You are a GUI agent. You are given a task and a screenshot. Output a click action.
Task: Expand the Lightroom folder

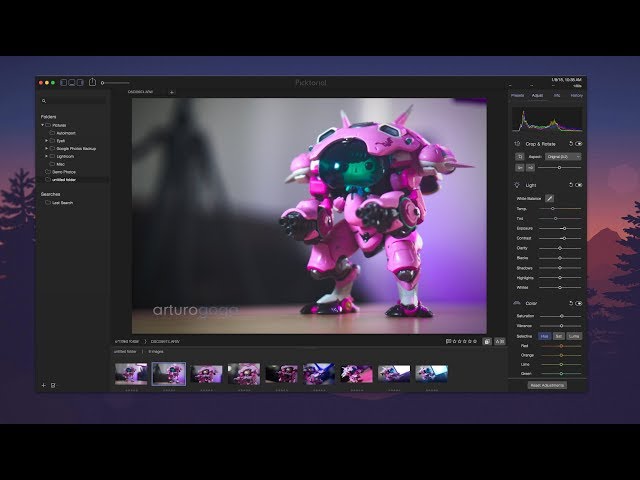46,156
